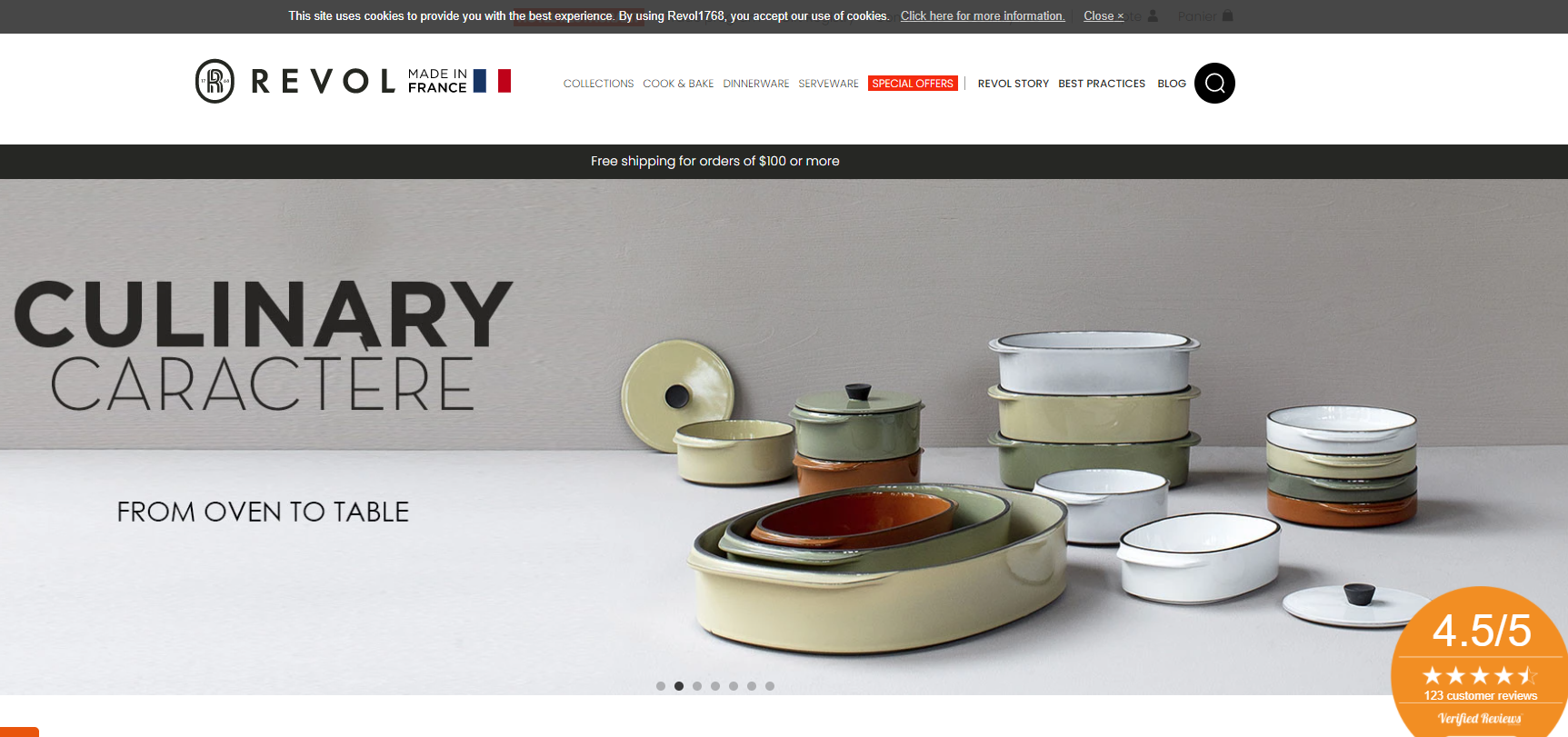Click the REVOL wordmark logo
The width and height of the screenshot is (1568, 737).
323,82
